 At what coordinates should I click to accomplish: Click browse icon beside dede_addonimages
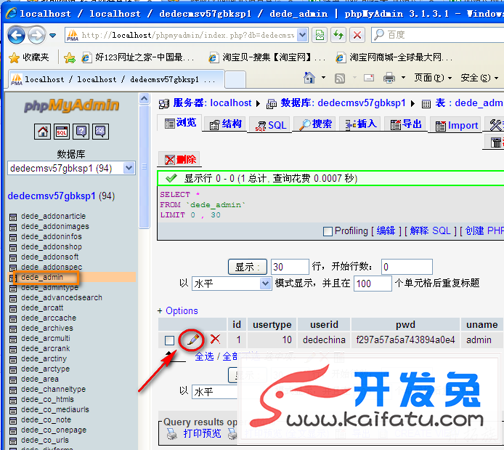(13, 227)
